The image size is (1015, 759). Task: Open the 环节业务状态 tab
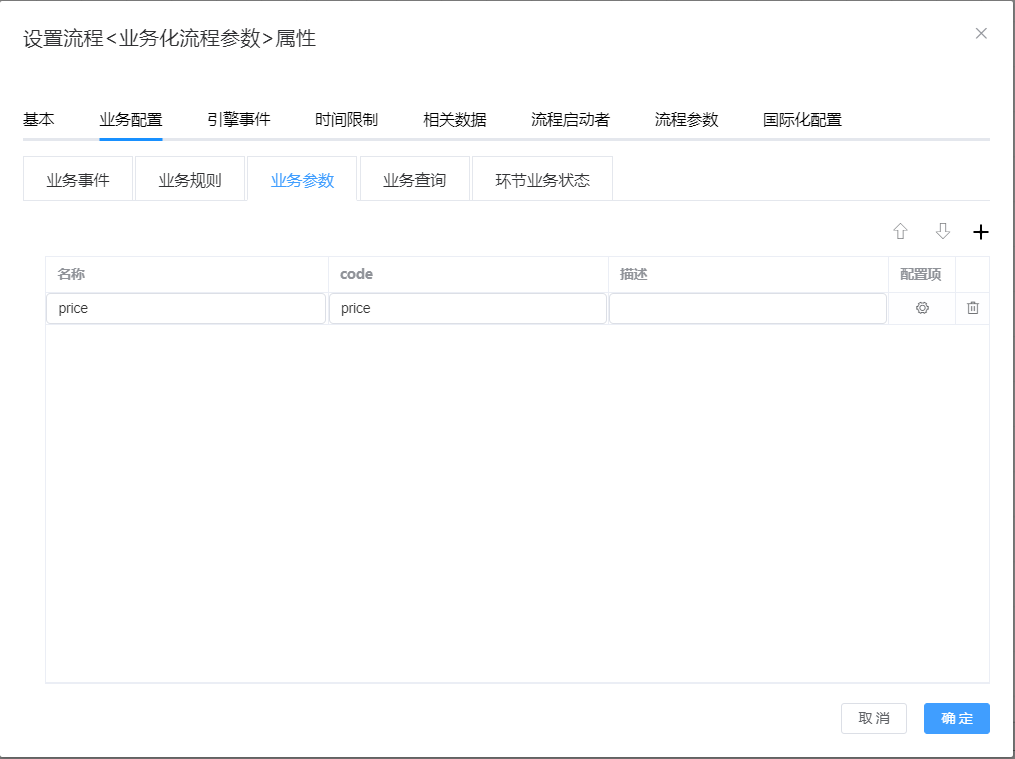[x=542, y=177]
